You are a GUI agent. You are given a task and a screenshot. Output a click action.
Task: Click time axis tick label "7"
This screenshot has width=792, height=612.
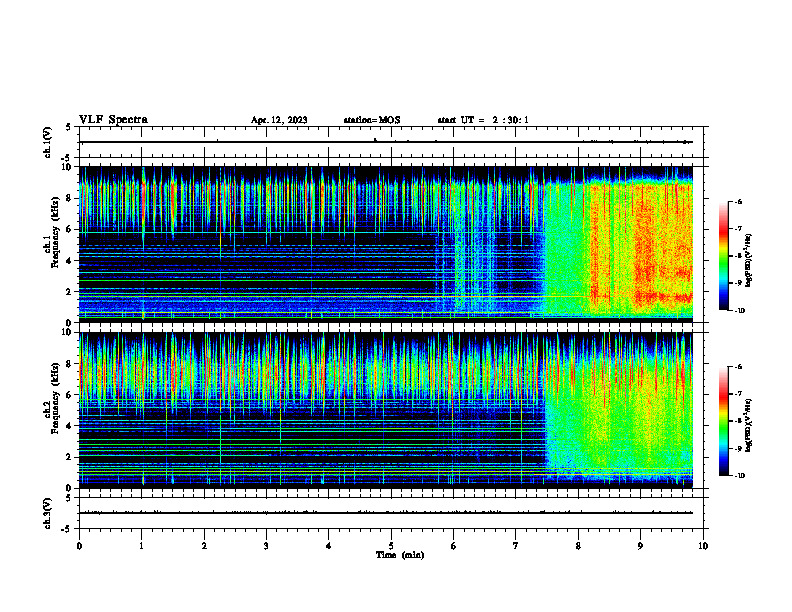pyautogui.click(x=516, y=546)
